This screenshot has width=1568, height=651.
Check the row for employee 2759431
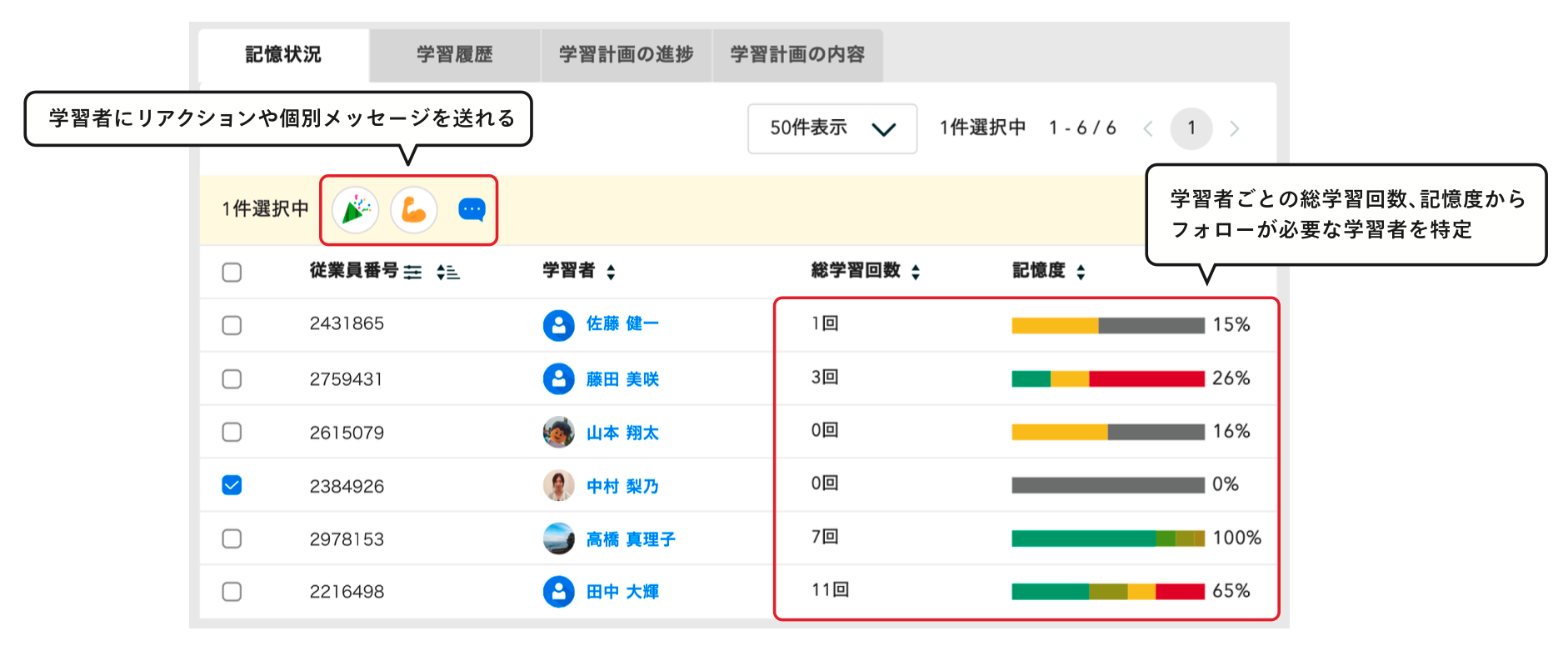point(232,379)
